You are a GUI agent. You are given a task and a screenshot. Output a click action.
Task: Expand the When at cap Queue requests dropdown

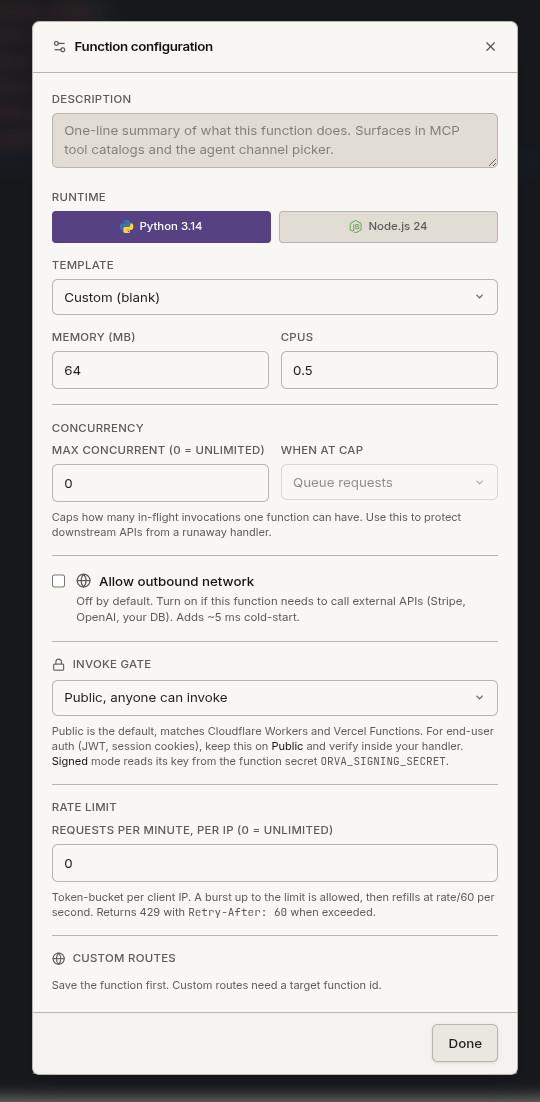point(389,482)
